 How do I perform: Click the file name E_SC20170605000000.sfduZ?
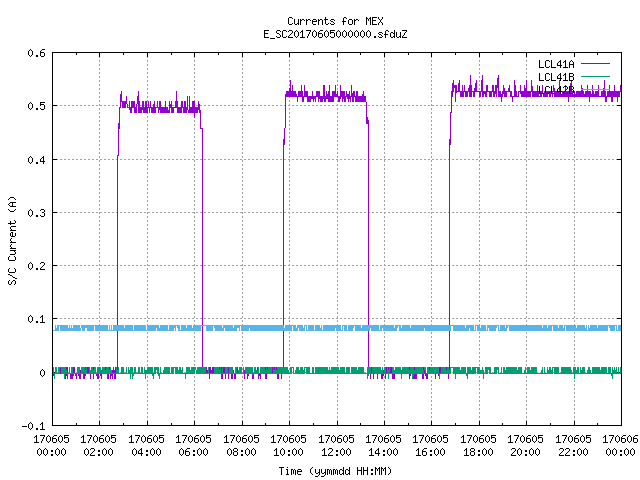[x=335, y=34]
